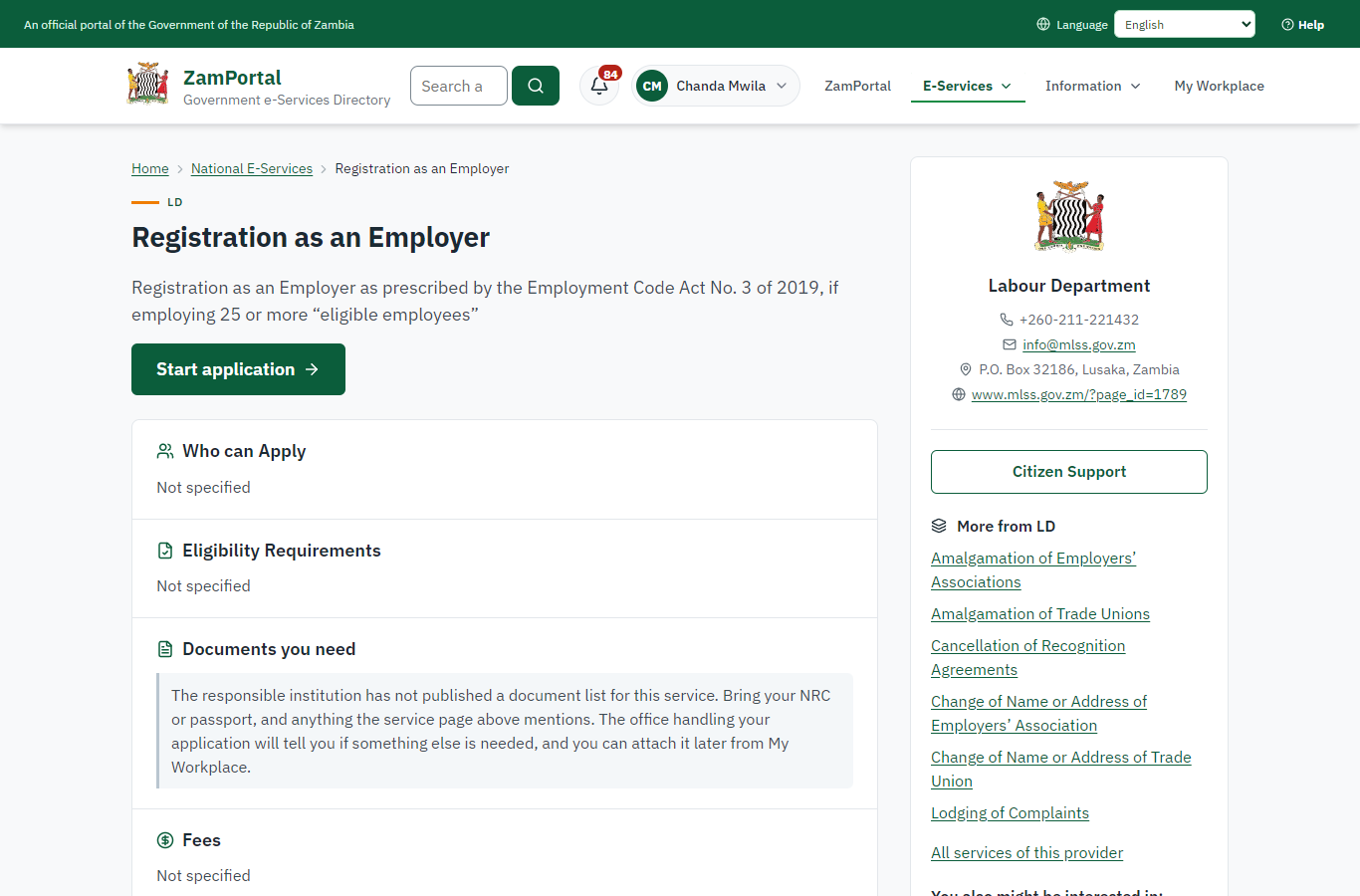
Task: Click the ZamPortal coat of arms logo
Action: pos(148,85)
